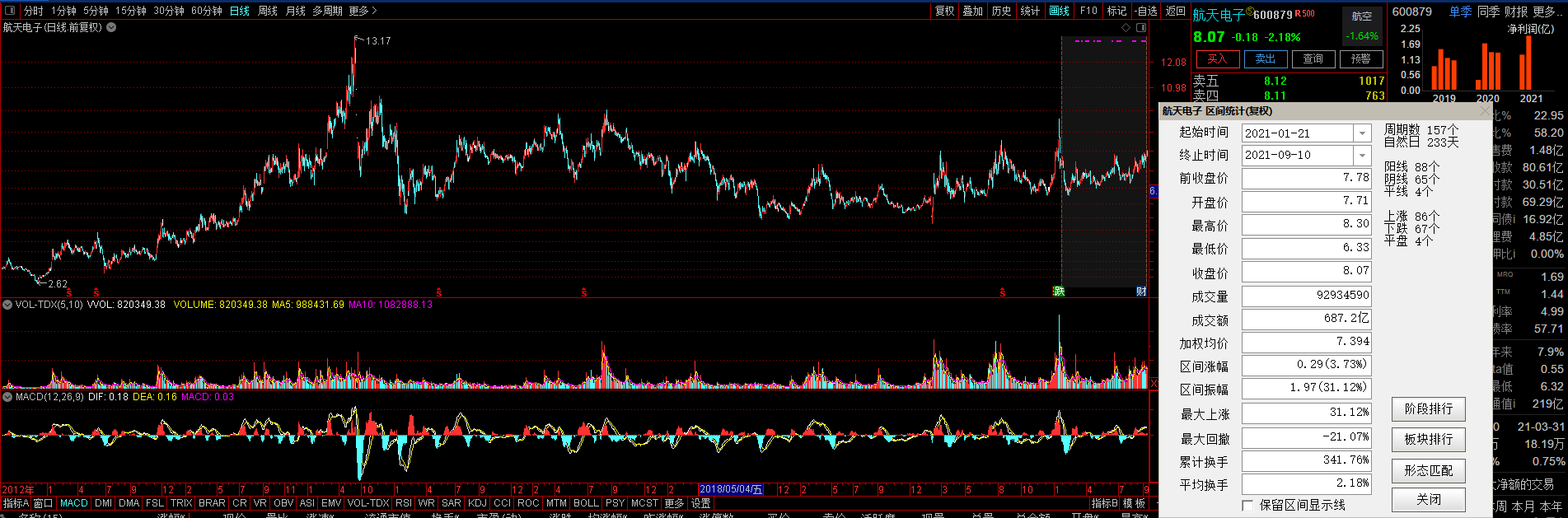Select the 同季 tab in finance panel
This screenshot has height=518, width=1568.
[x=1489, y=12]
